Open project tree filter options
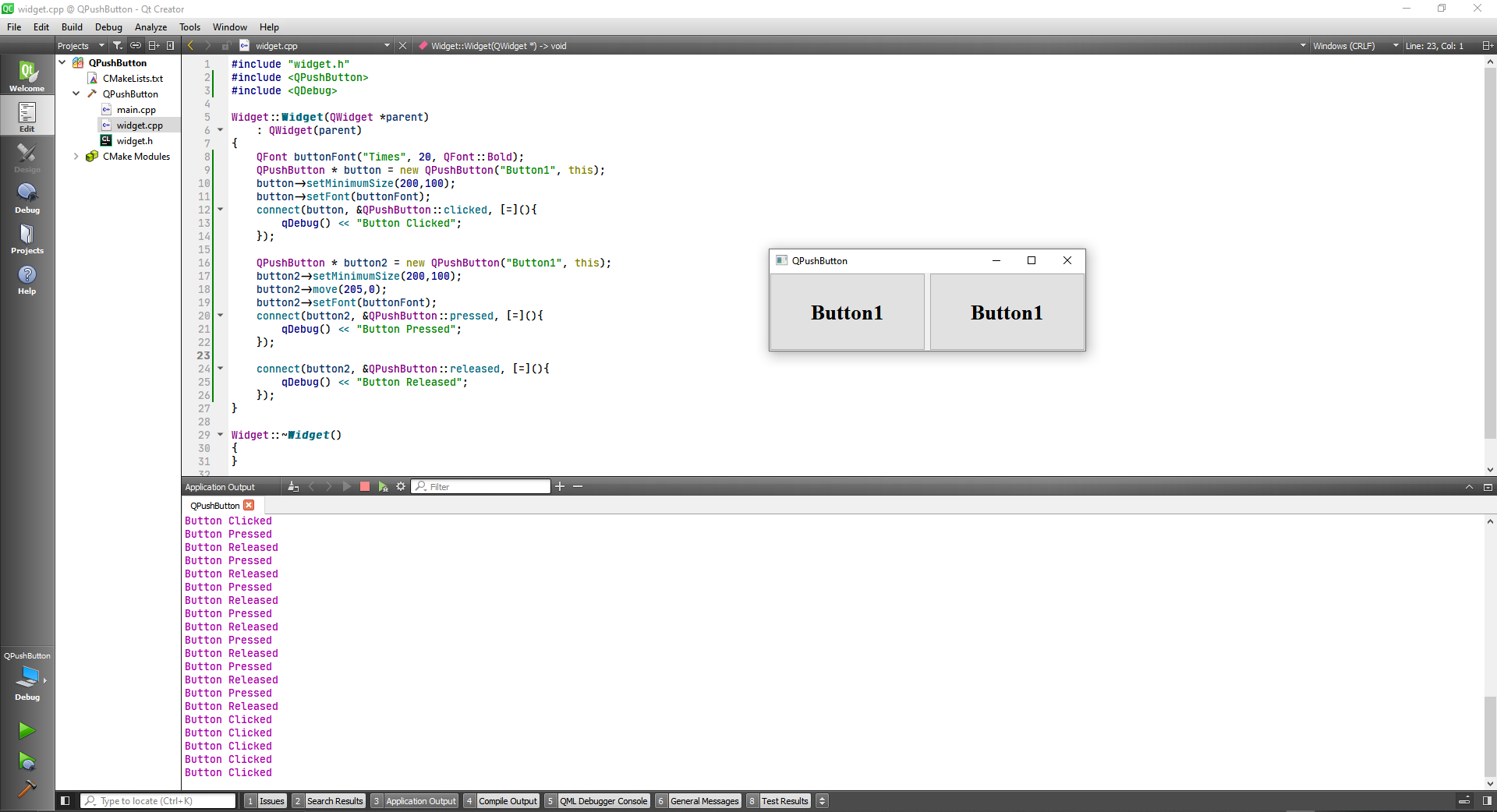Viewport: 1497px width, 812px height. (x=118, y=46)
